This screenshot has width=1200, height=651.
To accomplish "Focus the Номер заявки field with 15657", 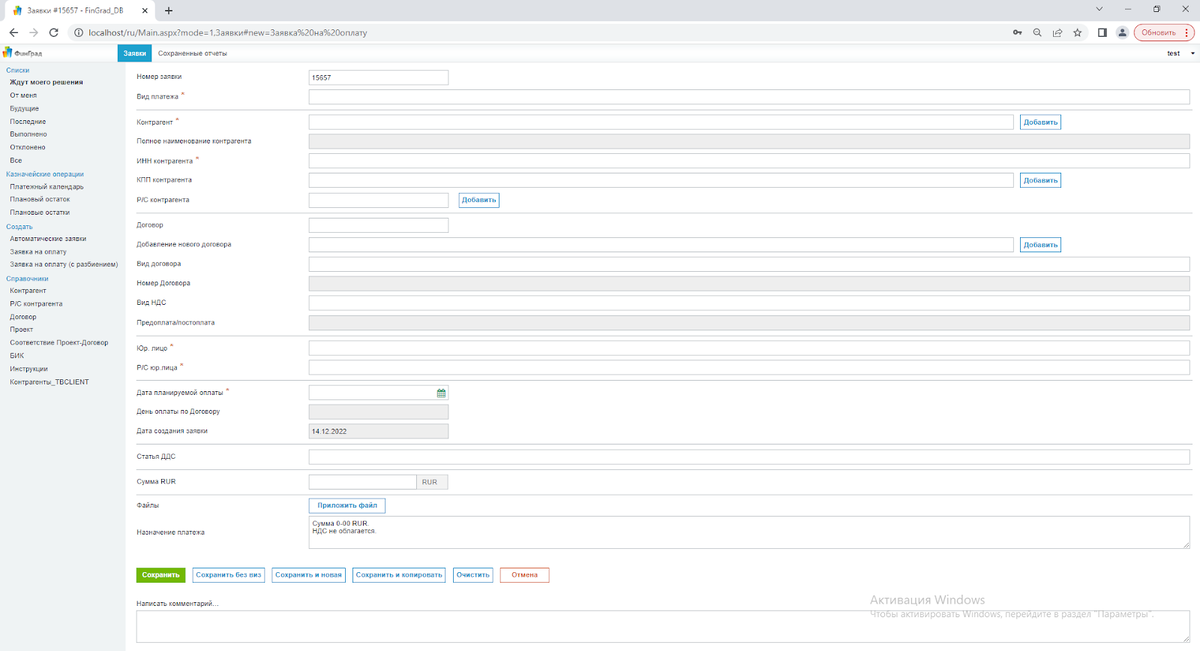I will point(378,77).
